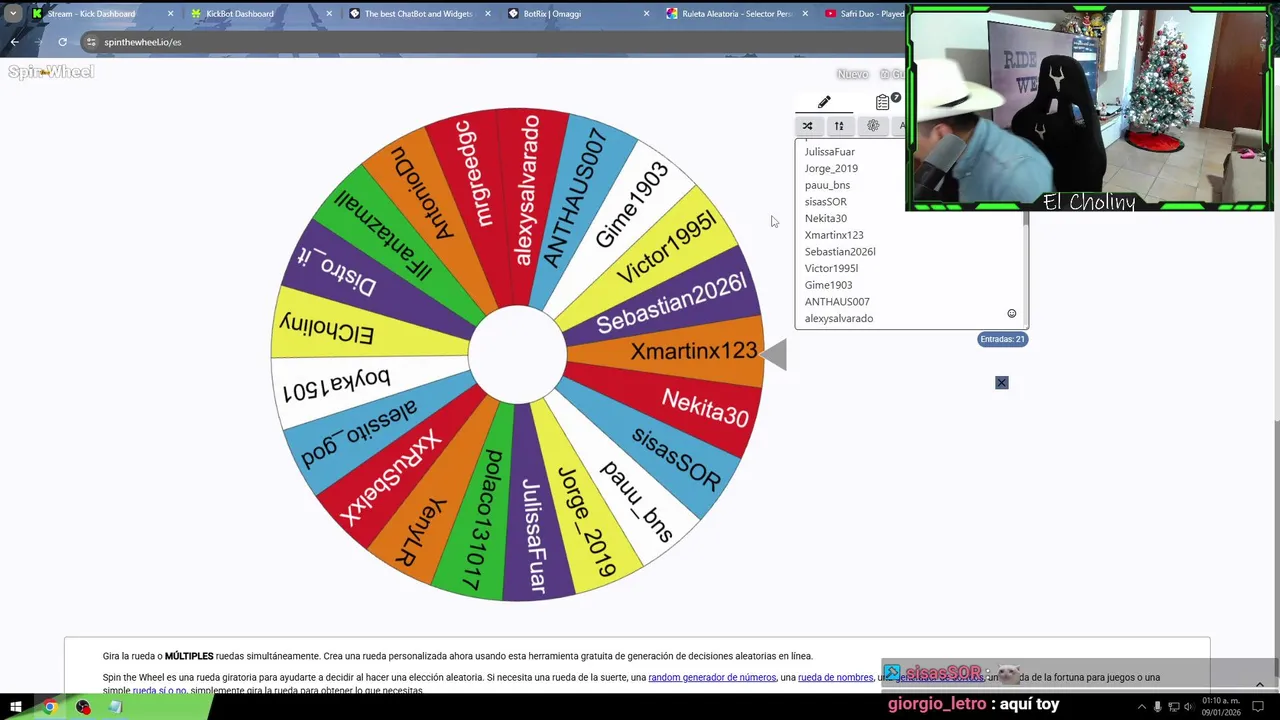Screen dimensions: 1280x720
Task: Click the browser back arrow
Action: tap(14, 42)
